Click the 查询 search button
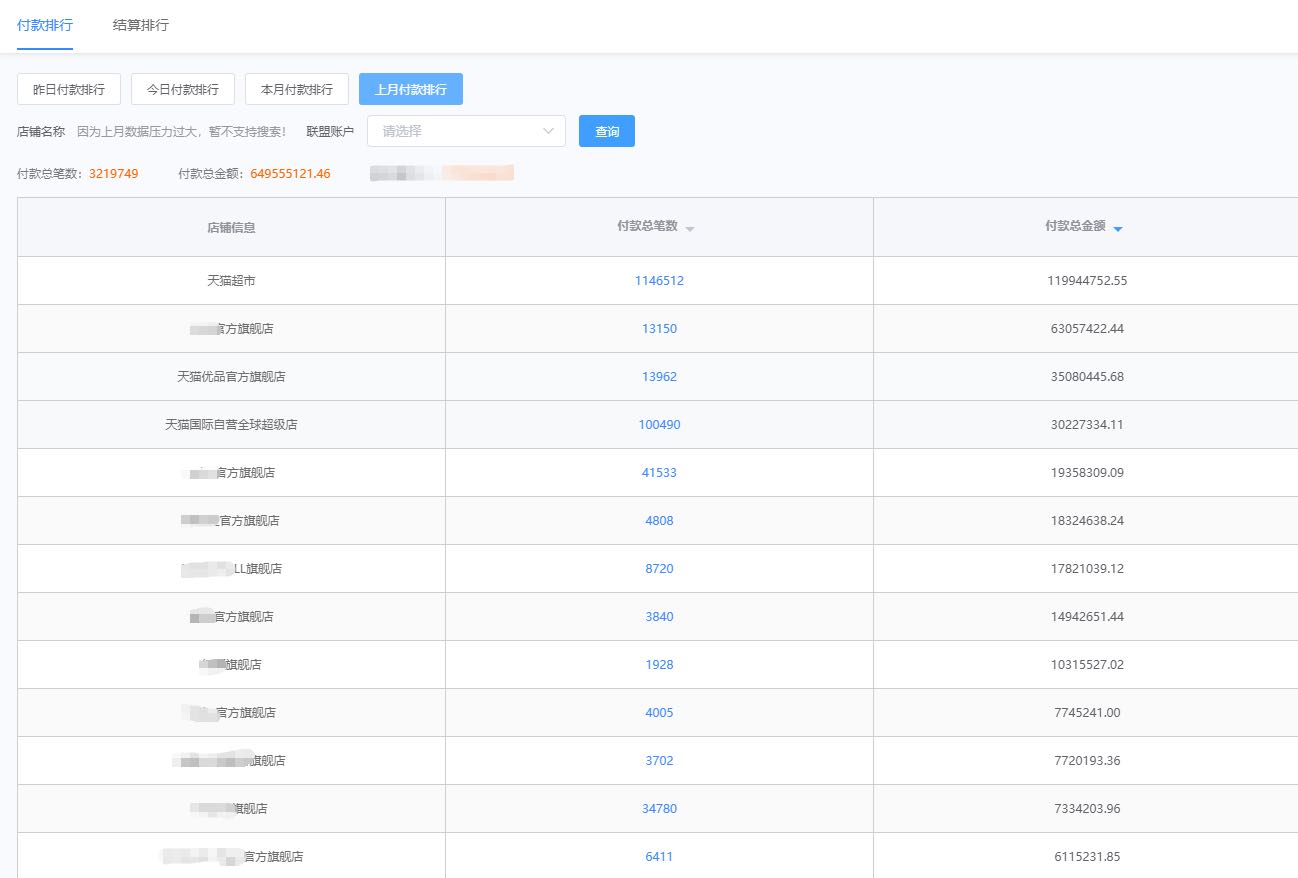 click(x=607, y=131)
